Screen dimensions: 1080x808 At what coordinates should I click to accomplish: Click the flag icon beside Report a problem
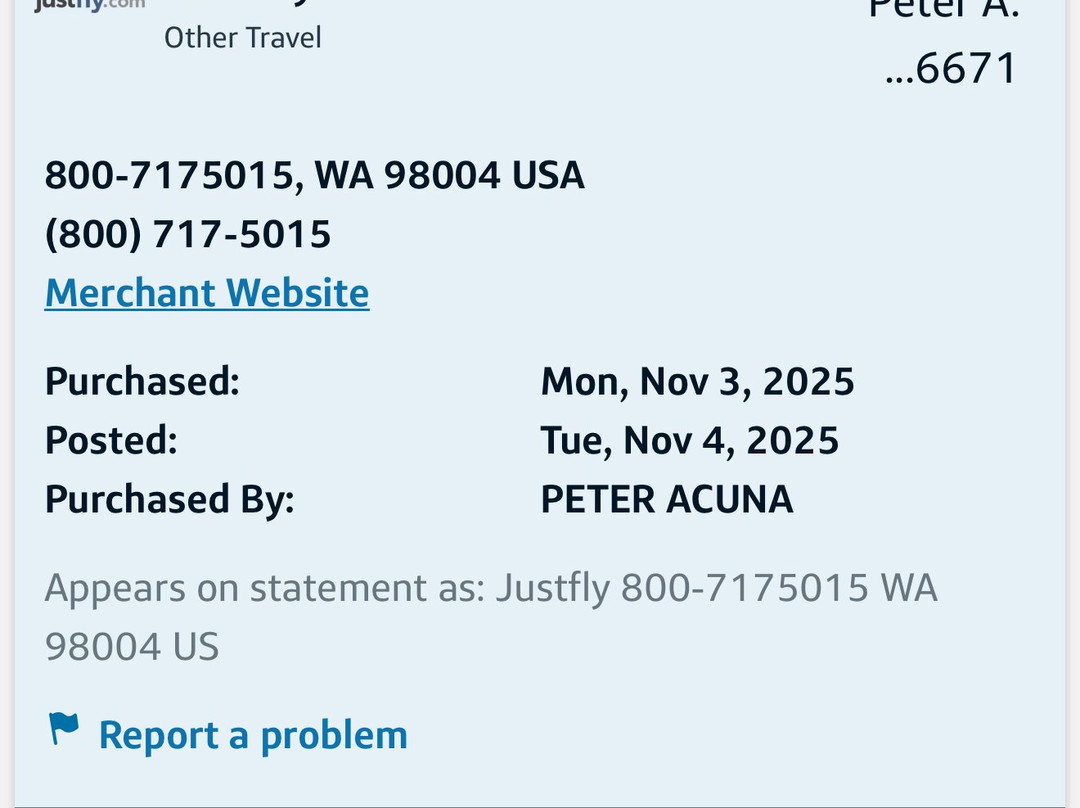tap(65, 730)
